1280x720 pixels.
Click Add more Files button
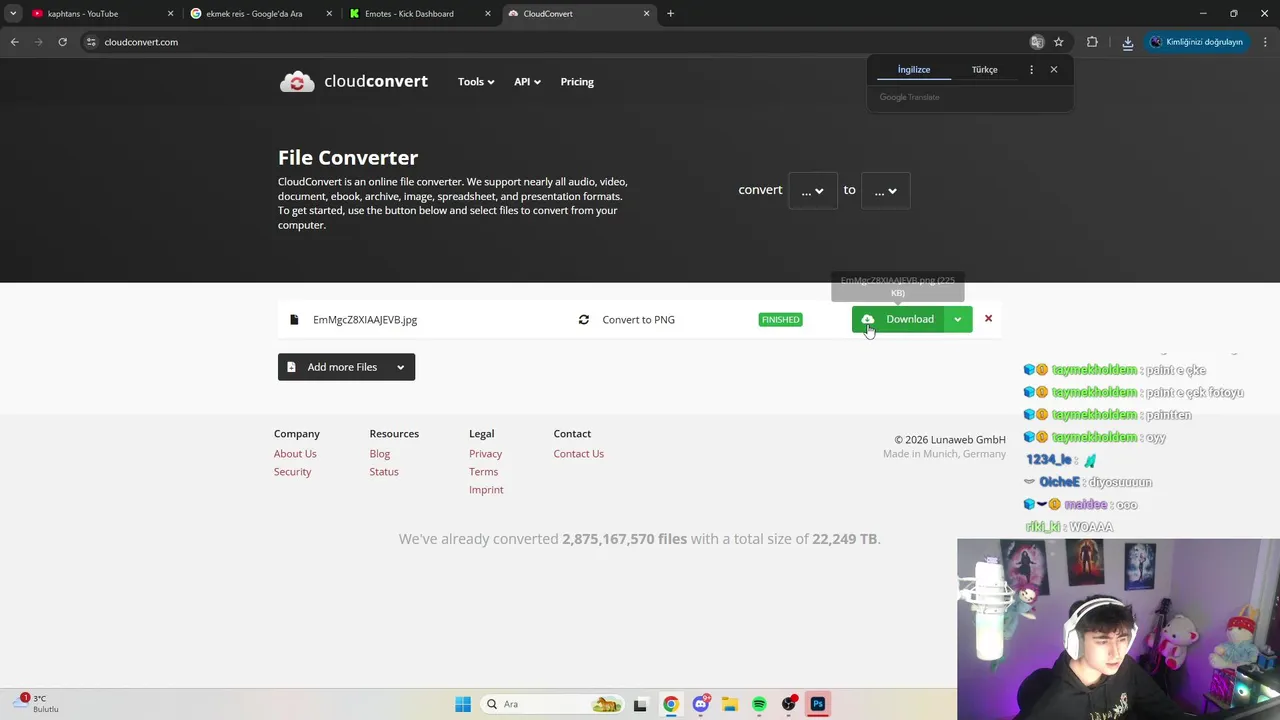pos(334,367)
